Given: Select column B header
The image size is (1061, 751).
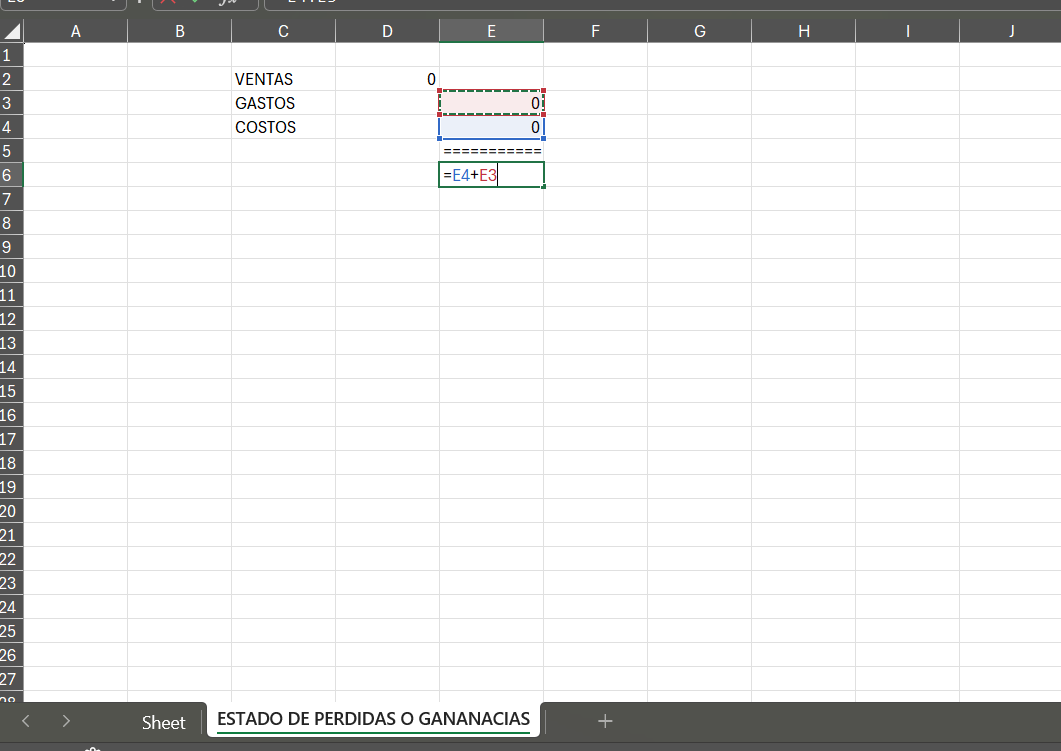Looking at the screenshot, I should tap(180, 31).
